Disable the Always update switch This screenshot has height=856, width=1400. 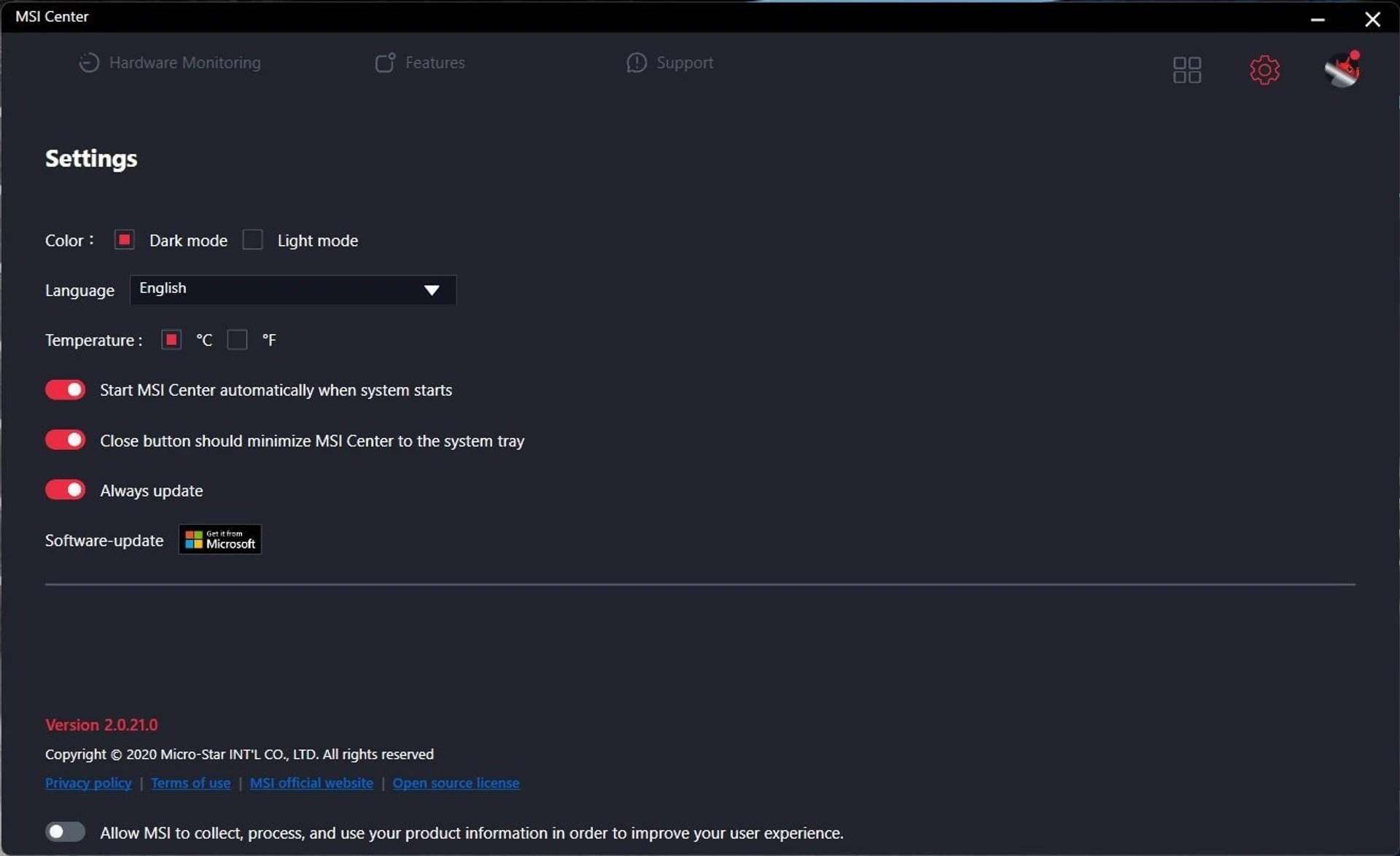coord(65,489)
